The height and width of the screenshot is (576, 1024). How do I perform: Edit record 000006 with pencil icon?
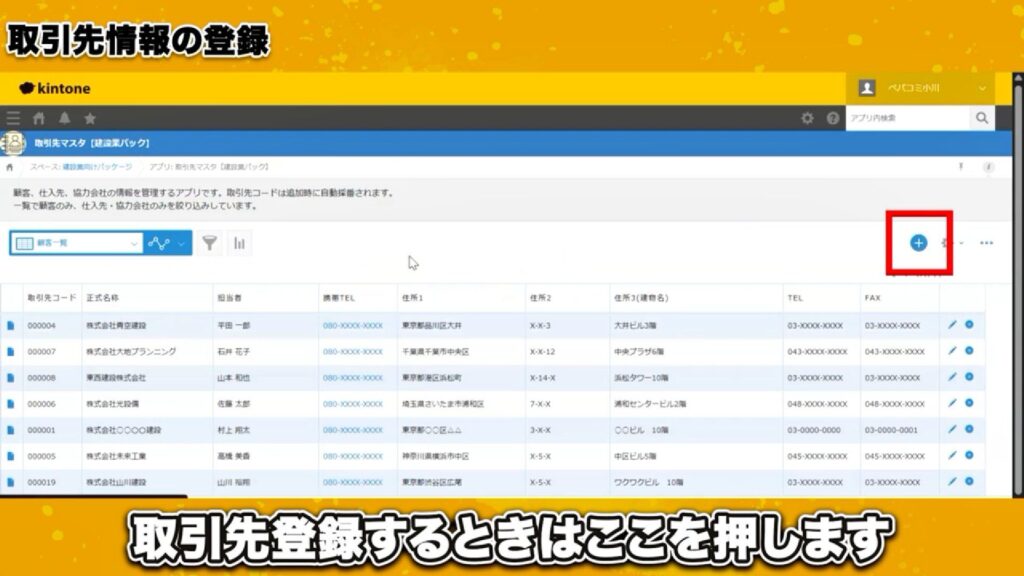(952, 403)
